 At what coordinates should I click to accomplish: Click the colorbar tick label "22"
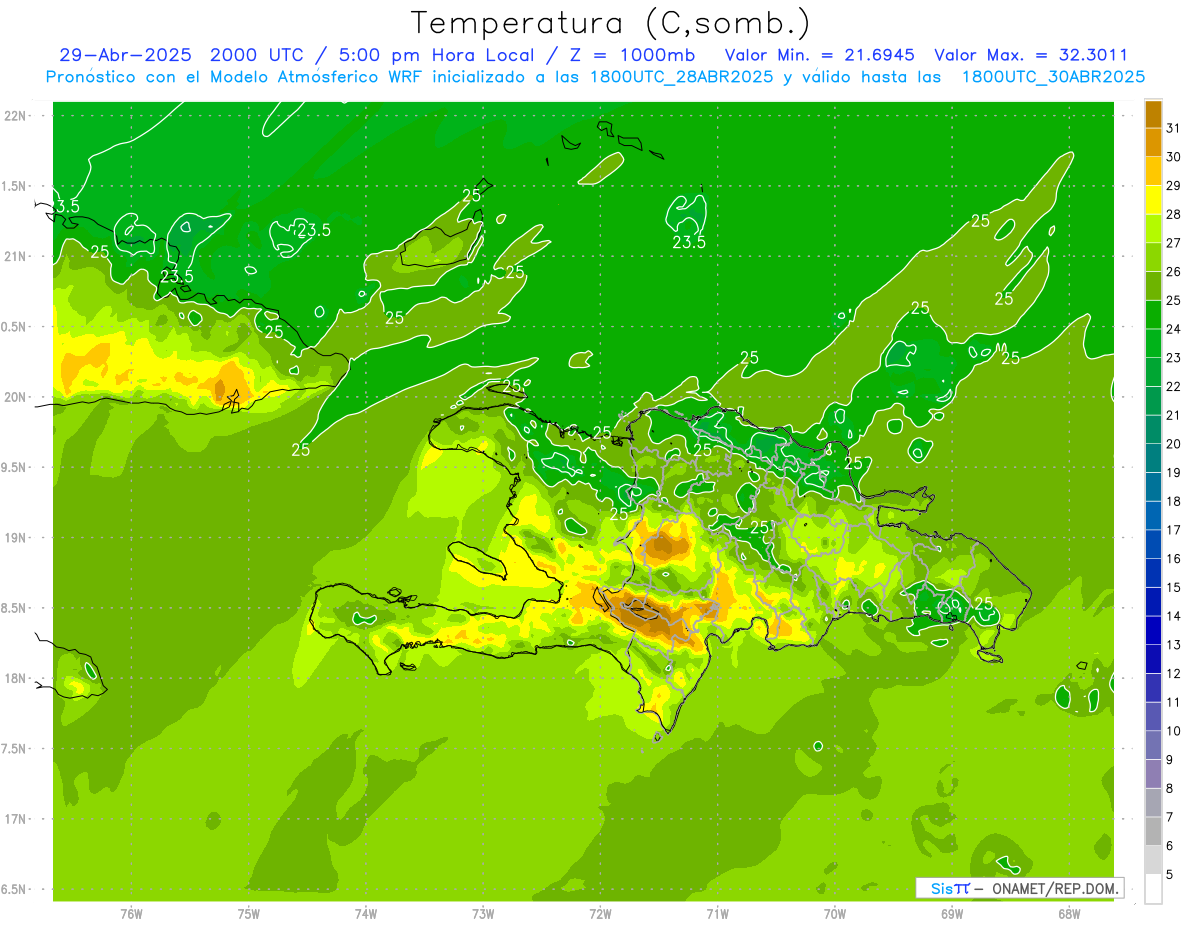(1174, 387)
